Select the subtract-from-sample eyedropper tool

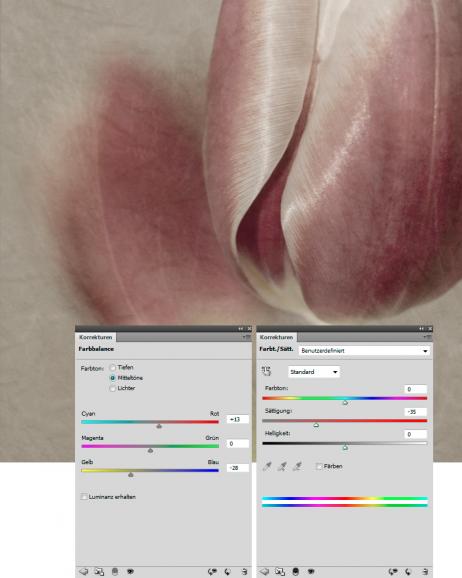pos(297,466)
